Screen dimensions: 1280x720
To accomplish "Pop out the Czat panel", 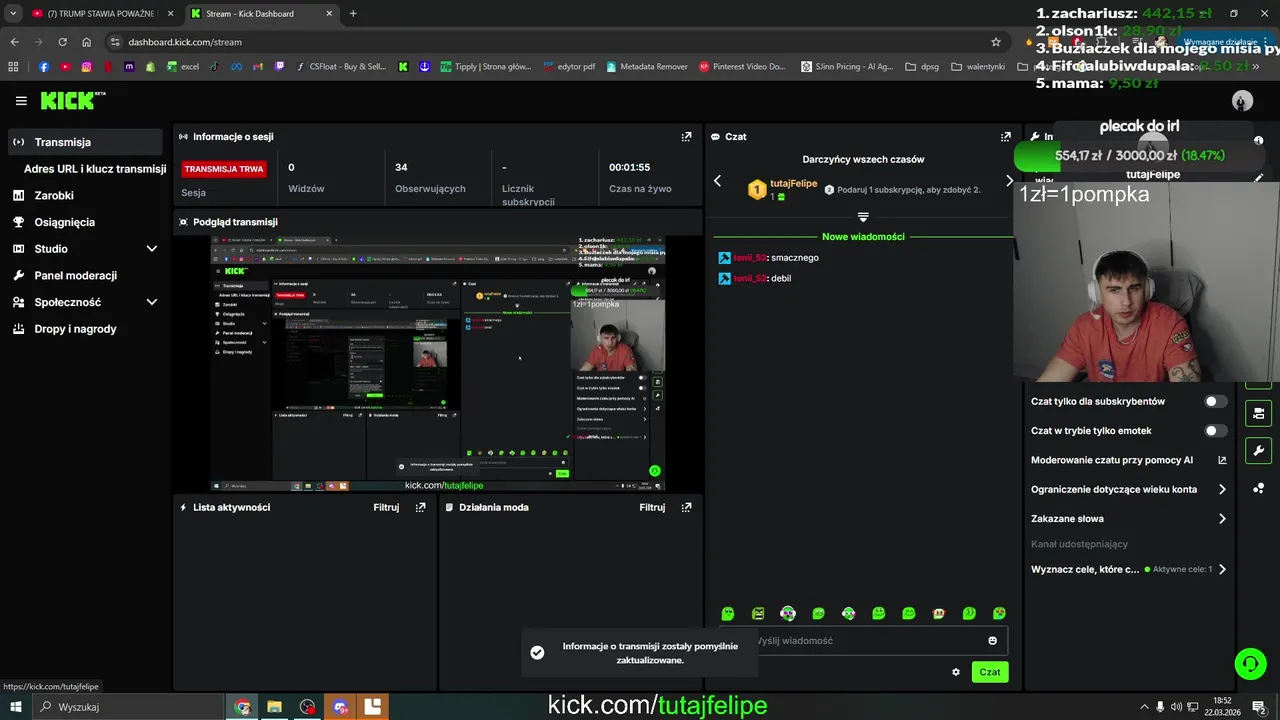I will click(x=1005, y=137).
